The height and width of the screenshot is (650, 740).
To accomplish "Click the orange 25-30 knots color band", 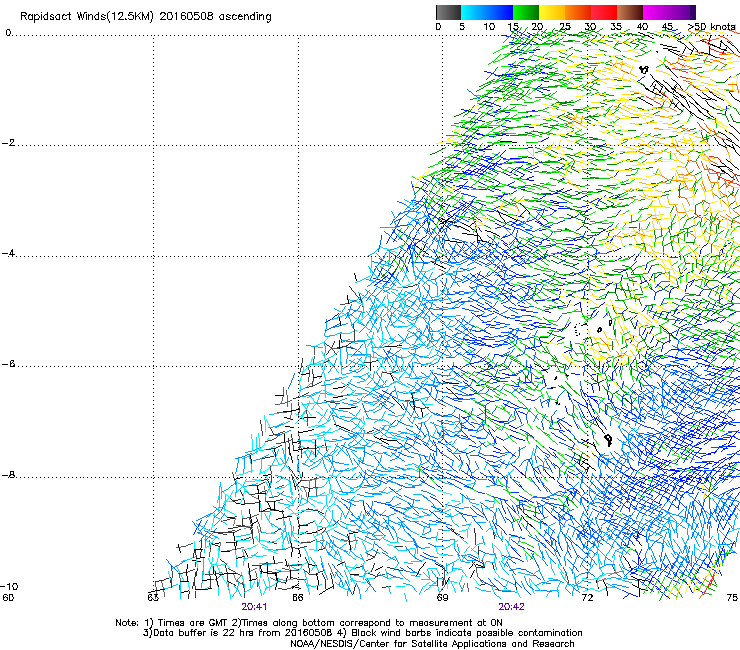I will point(578,12).
